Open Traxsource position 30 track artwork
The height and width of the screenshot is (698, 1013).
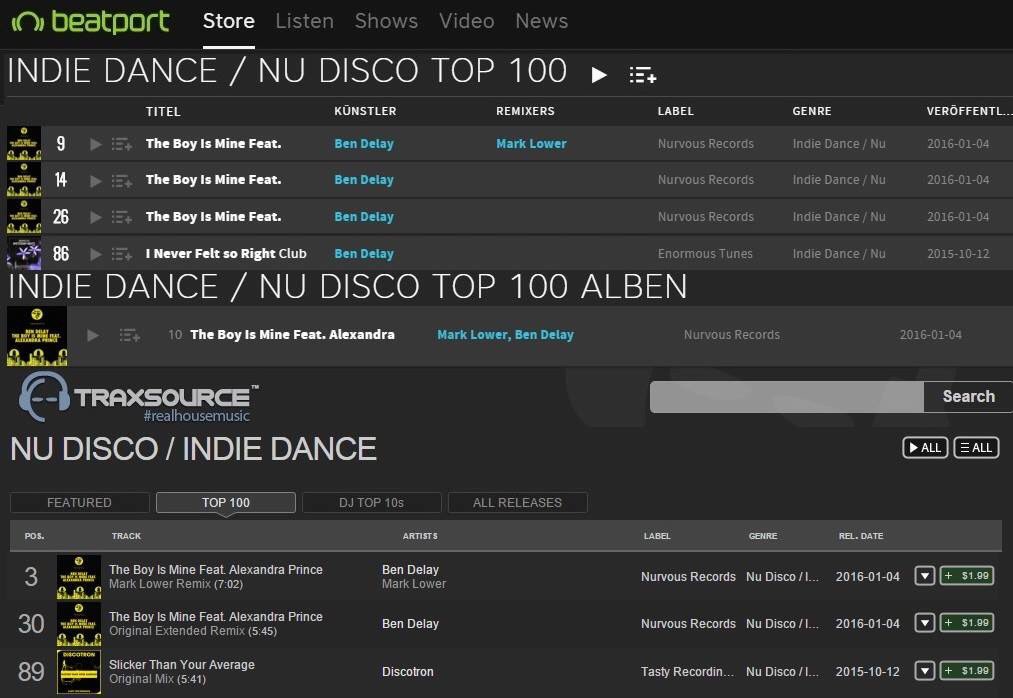point(79,624)
